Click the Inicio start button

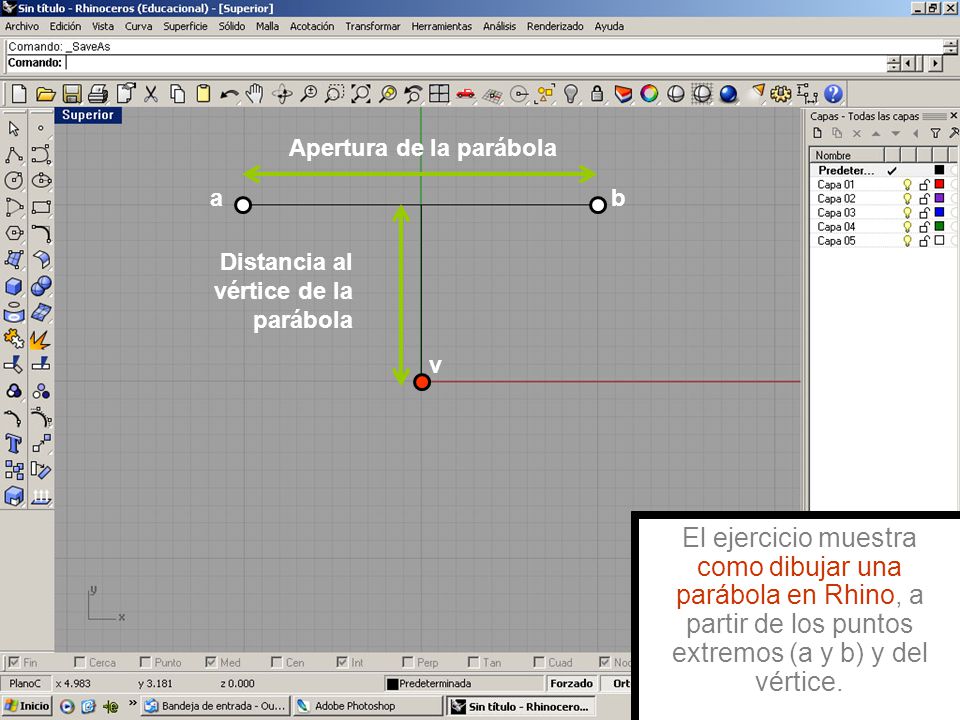coord(27,706)
